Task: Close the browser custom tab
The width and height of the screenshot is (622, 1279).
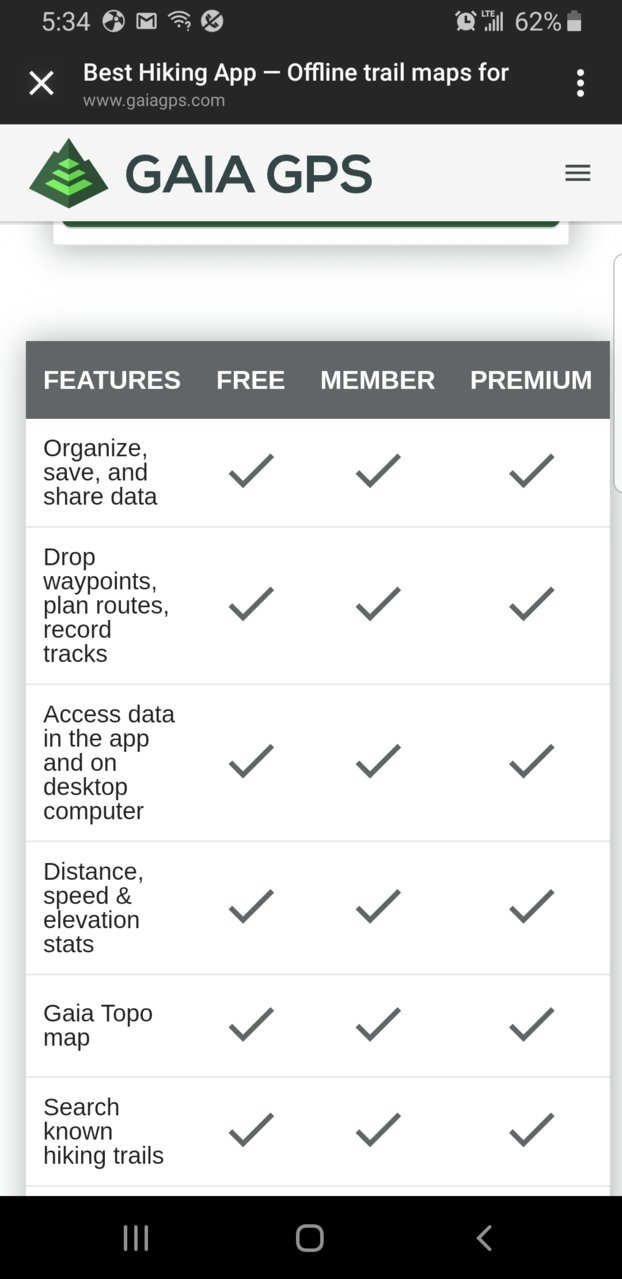Action: tap(41, 83)
